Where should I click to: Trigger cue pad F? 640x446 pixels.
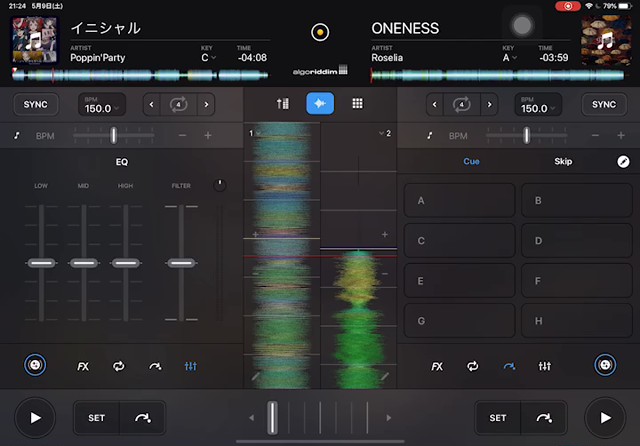point(577,281)
